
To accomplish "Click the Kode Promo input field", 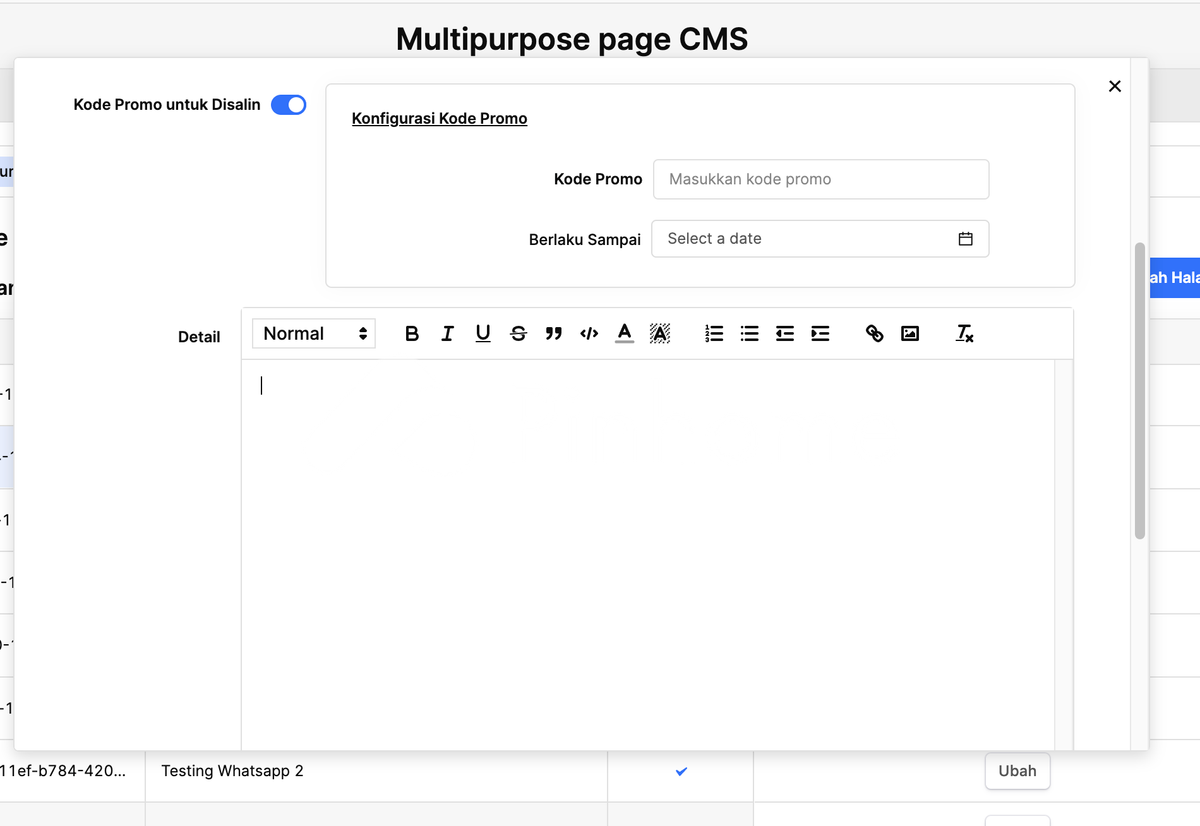I will (821, 179).
